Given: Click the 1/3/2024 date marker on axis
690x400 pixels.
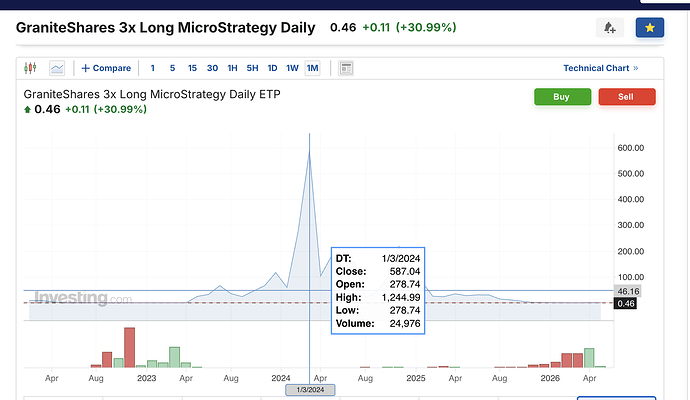Looking at the screenshot, I should coord(310,390).
